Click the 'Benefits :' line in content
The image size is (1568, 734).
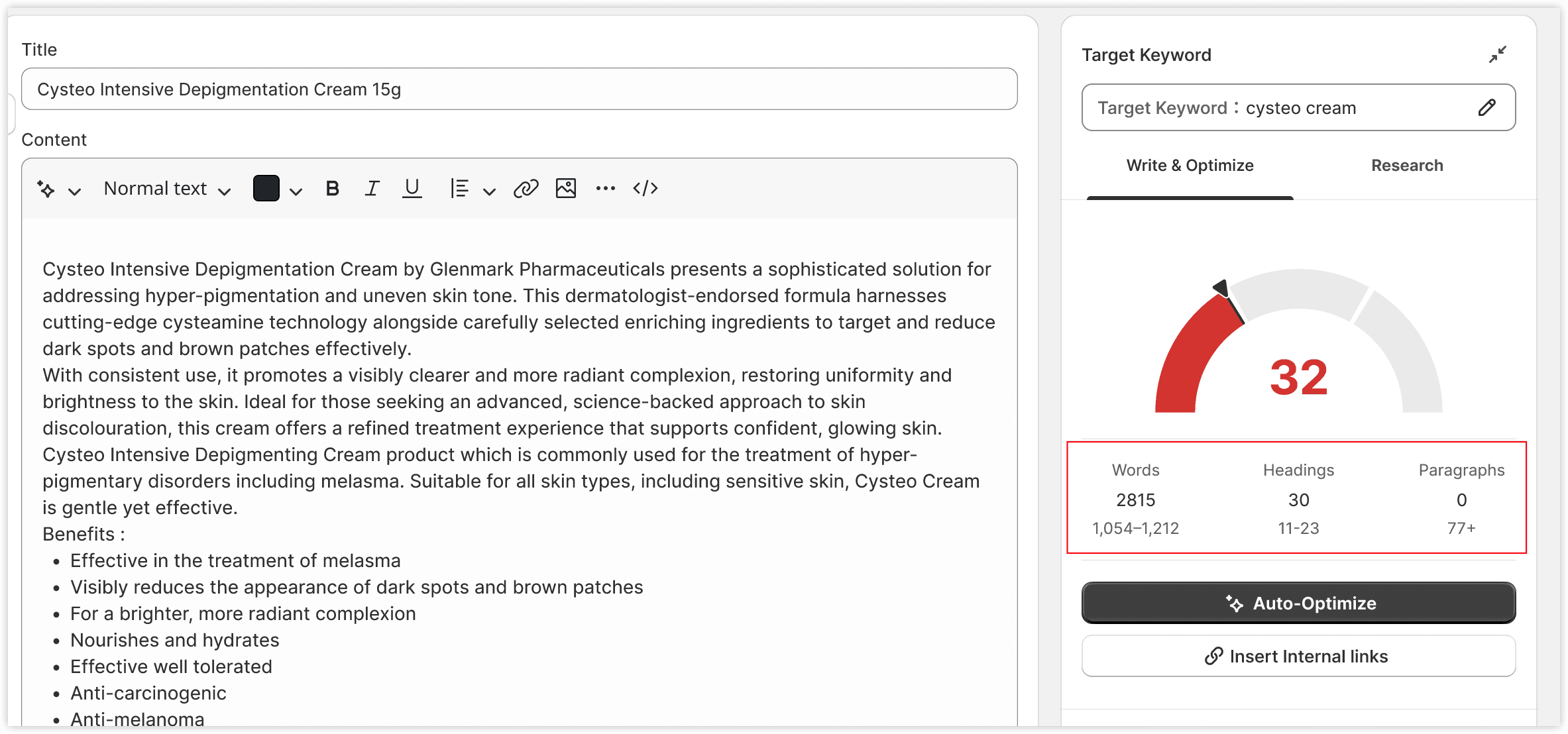[x=84, y=534]
